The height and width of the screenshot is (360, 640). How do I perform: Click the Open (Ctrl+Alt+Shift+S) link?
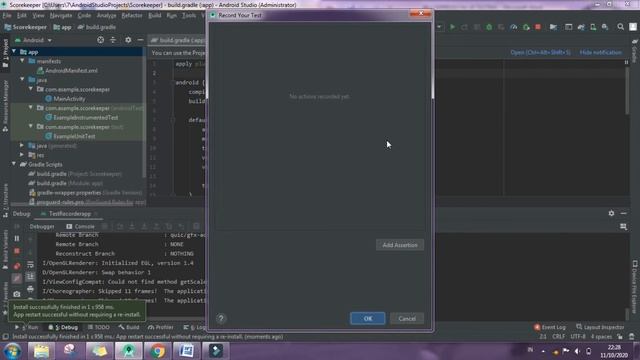pyautogui.click(x=540, y=53)
